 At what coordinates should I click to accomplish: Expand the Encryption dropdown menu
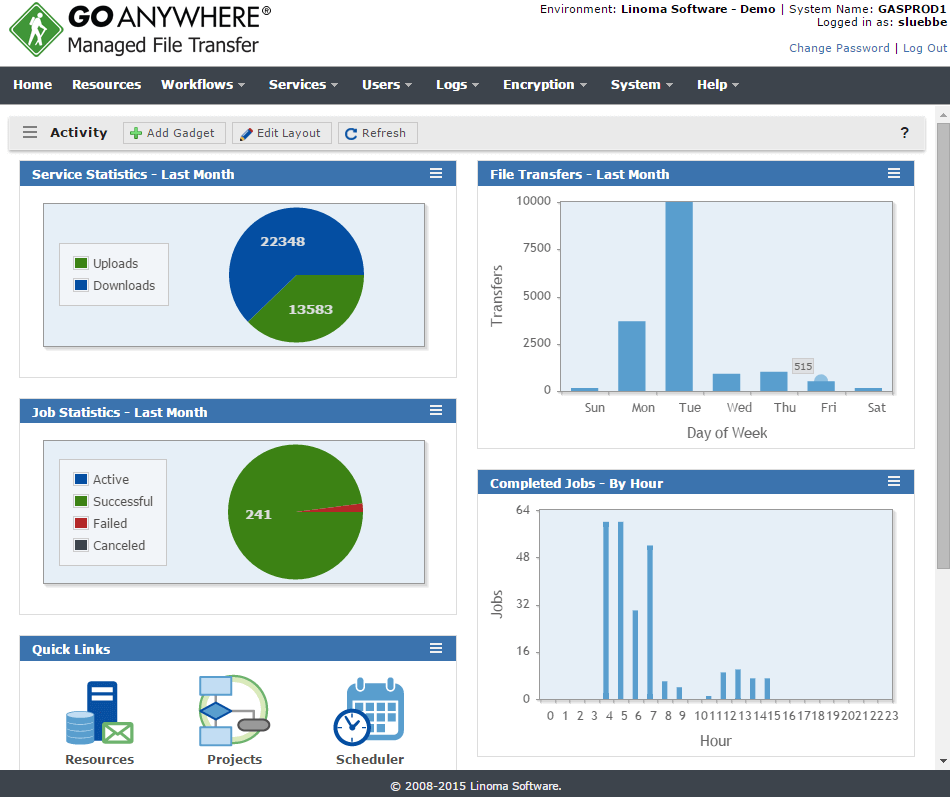(544, 85)
